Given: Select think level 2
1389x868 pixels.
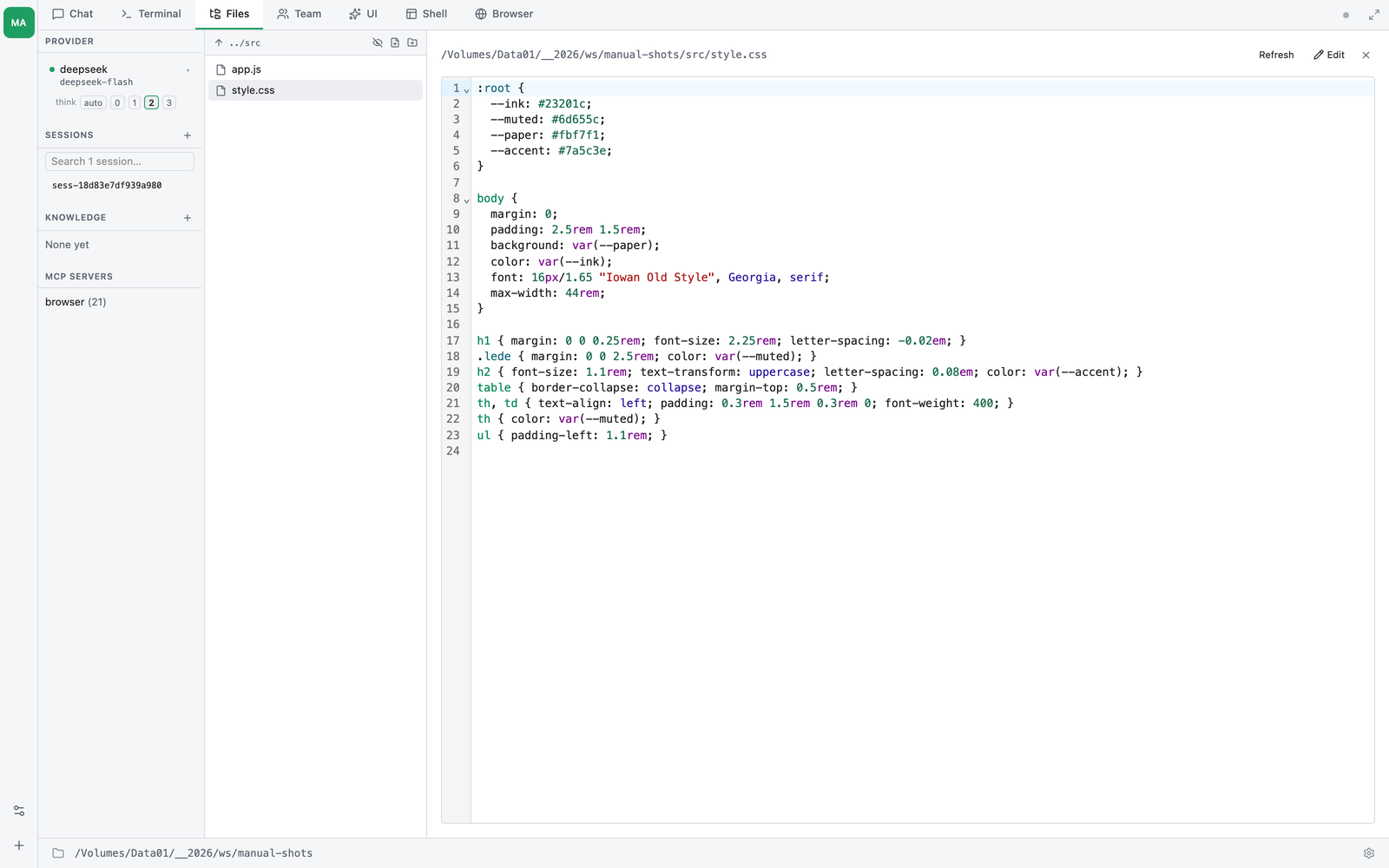Looking at the screenshot, I should (152, 102).
